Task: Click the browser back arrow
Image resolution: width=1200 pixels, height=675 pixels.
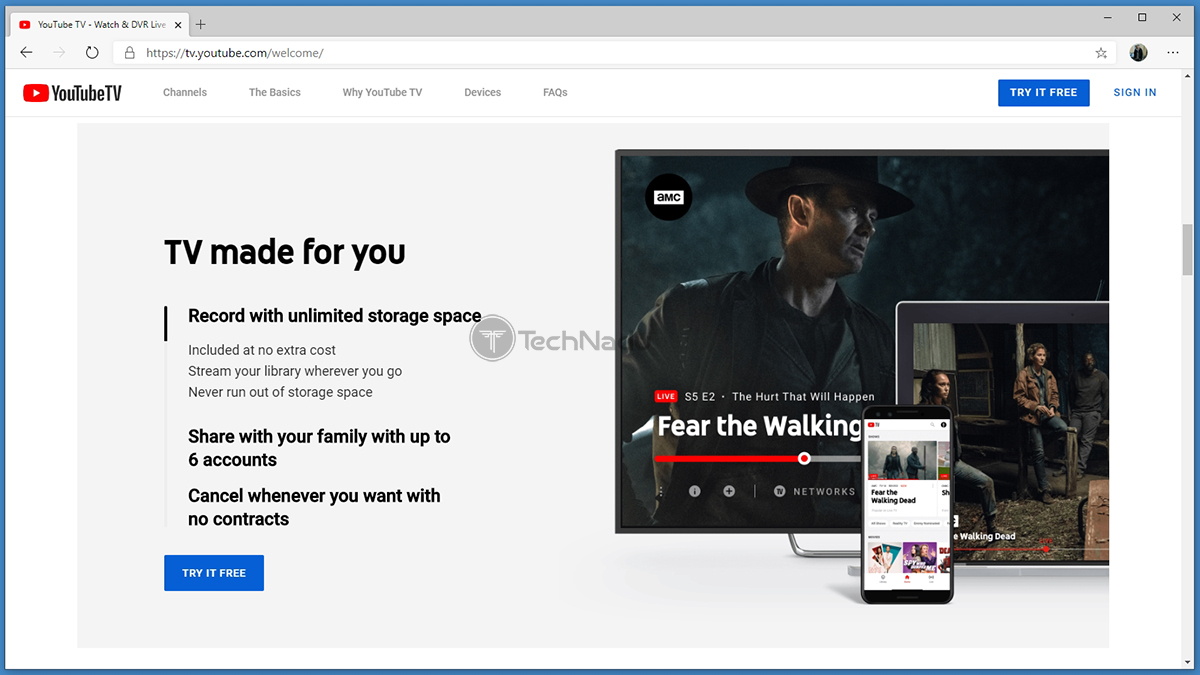Action: point(27,53)
